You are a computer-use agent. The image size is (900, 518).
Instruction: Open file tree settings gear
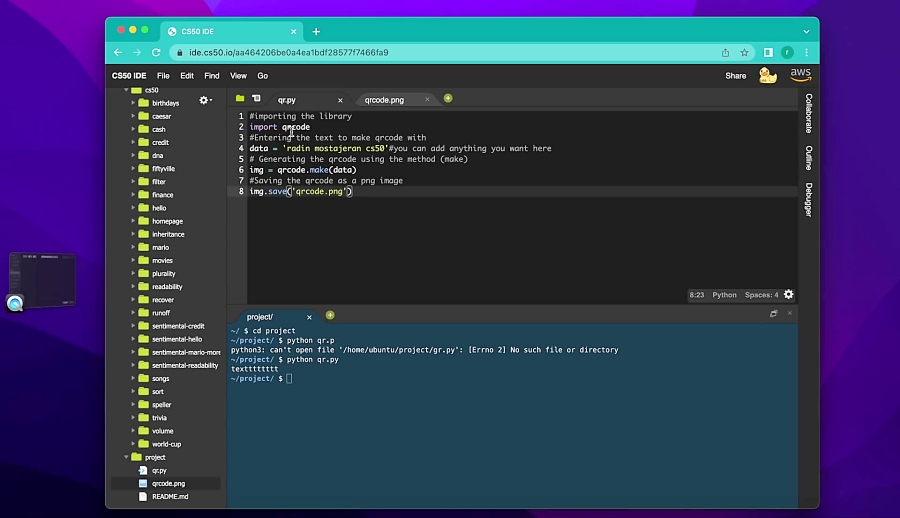[205, 100]
